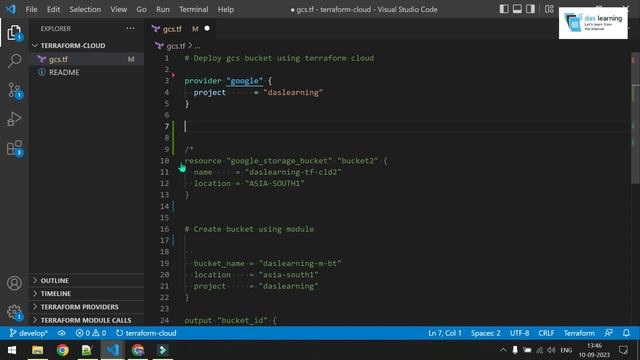Click the Ln 7, Col 1 position indicator
The image size is (640, 360).
[444, 333]
